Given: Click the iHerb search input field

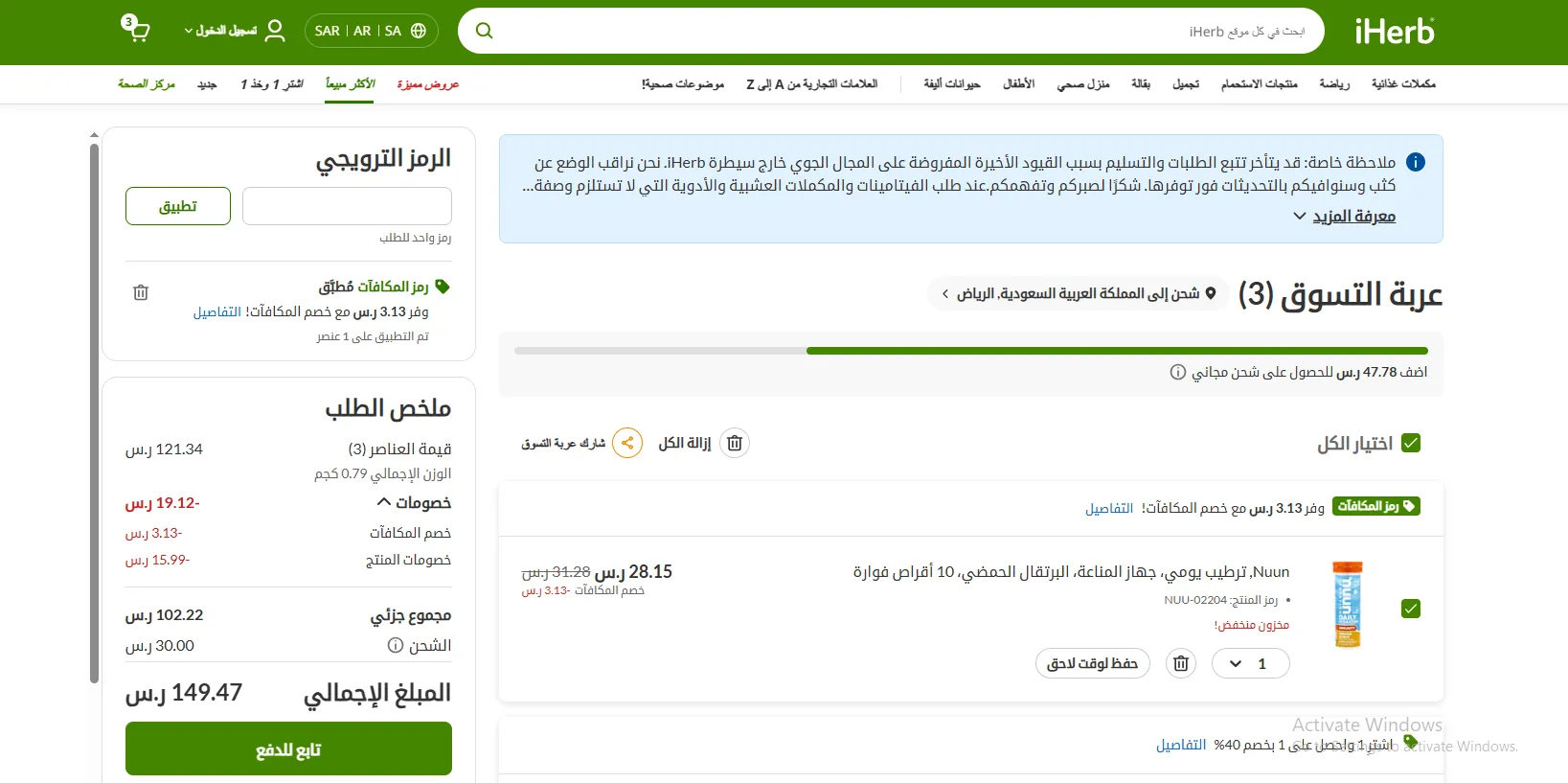Looking at the screenshot, I should point(910,31).
